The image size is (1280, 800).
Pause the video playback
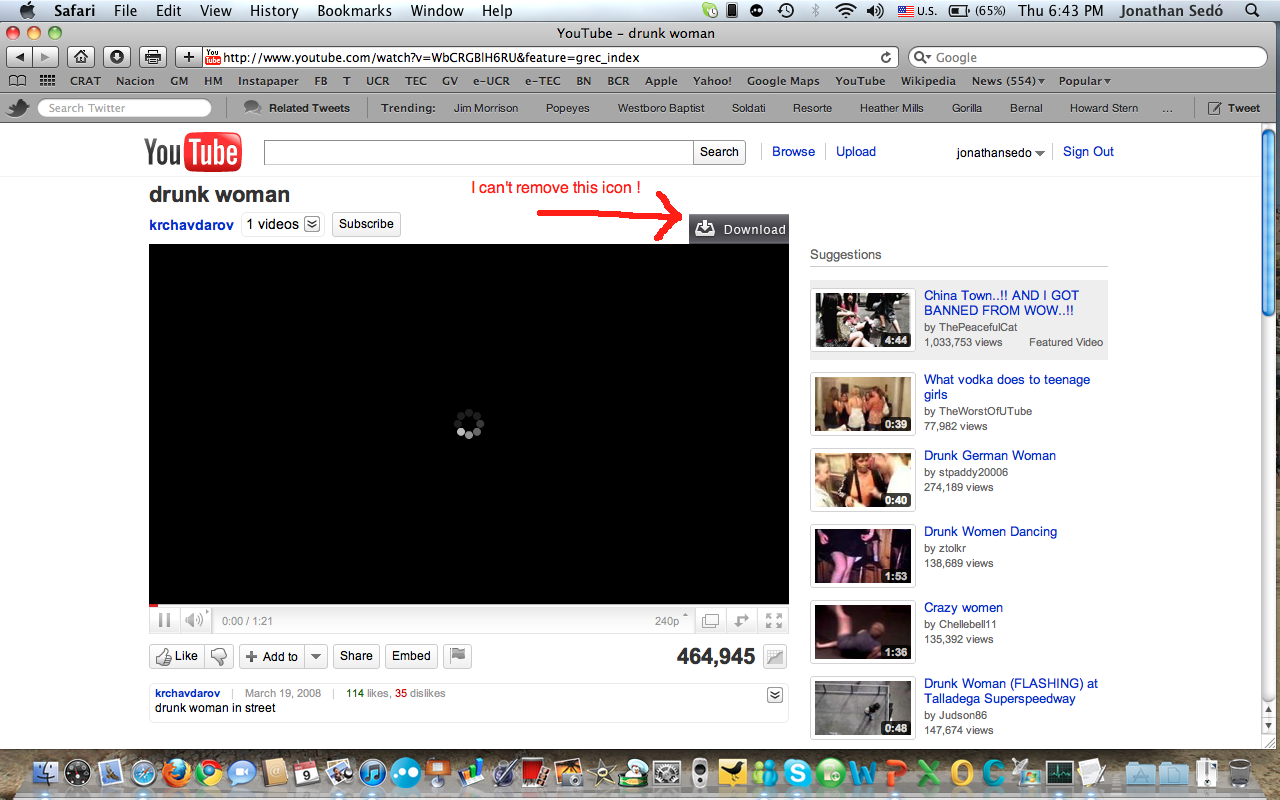coord(165,621)
